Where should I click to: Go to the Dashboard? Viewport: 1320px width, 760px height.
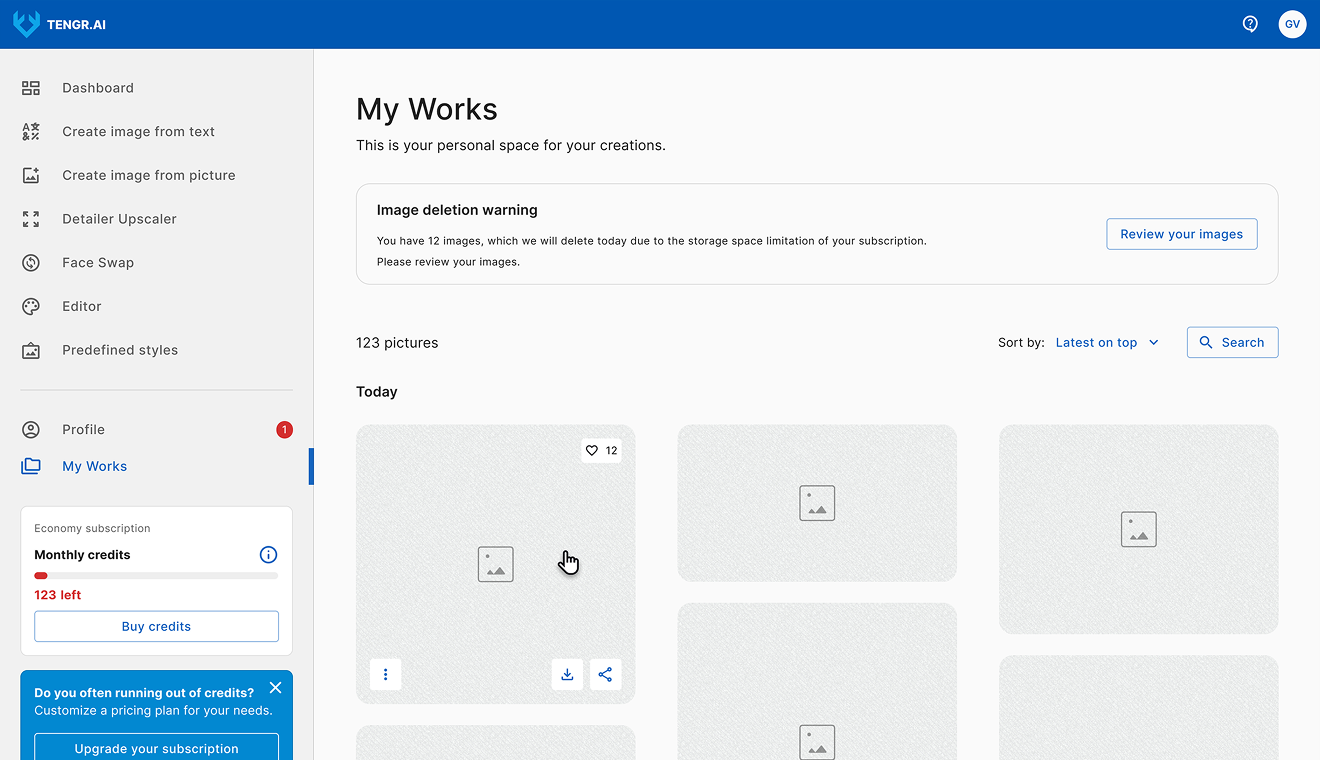tap(98, 87)
